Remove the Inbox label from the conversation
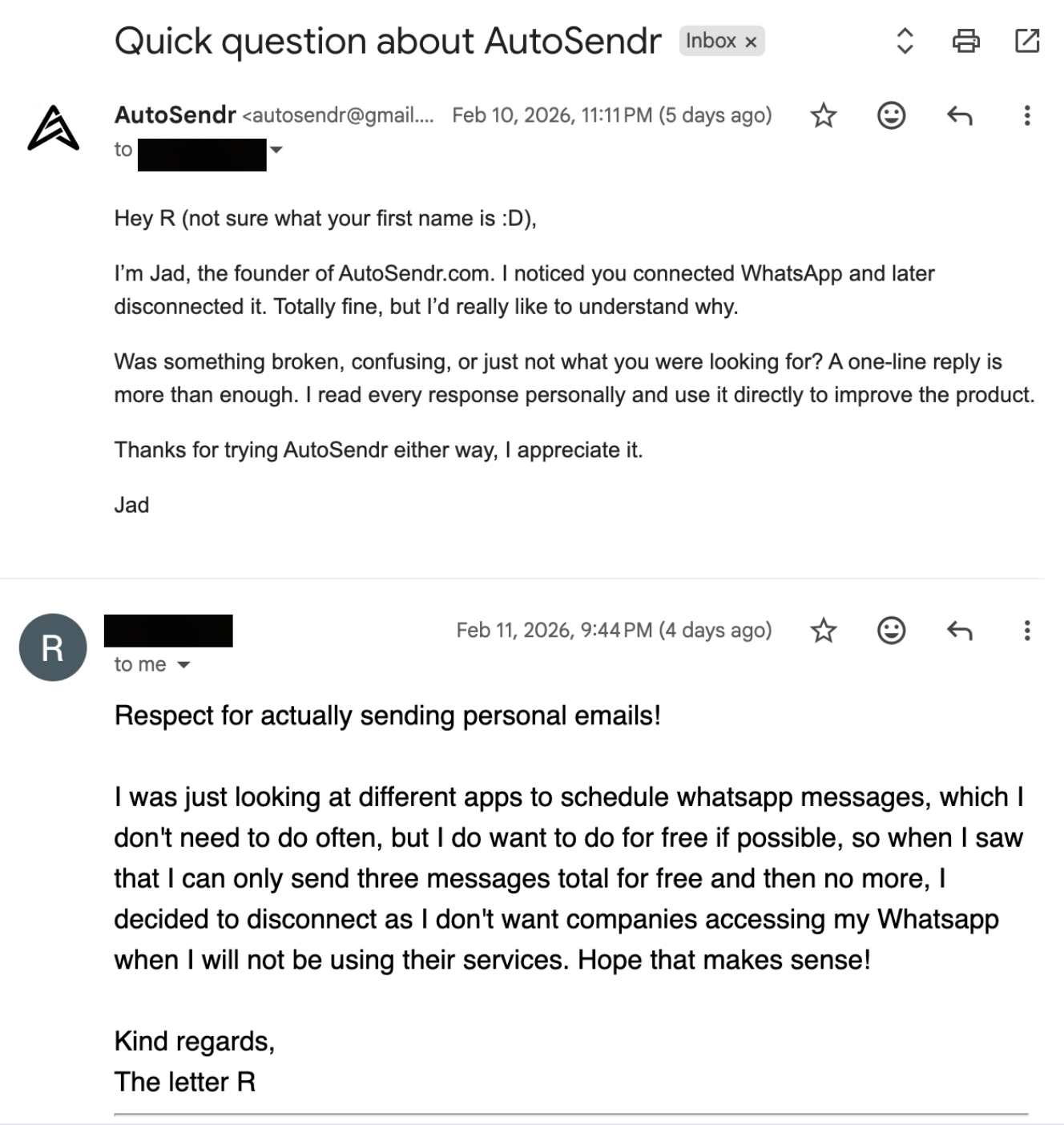Image resolution: width=1064 pixels, height=1125 pixels. coord(752,40)
